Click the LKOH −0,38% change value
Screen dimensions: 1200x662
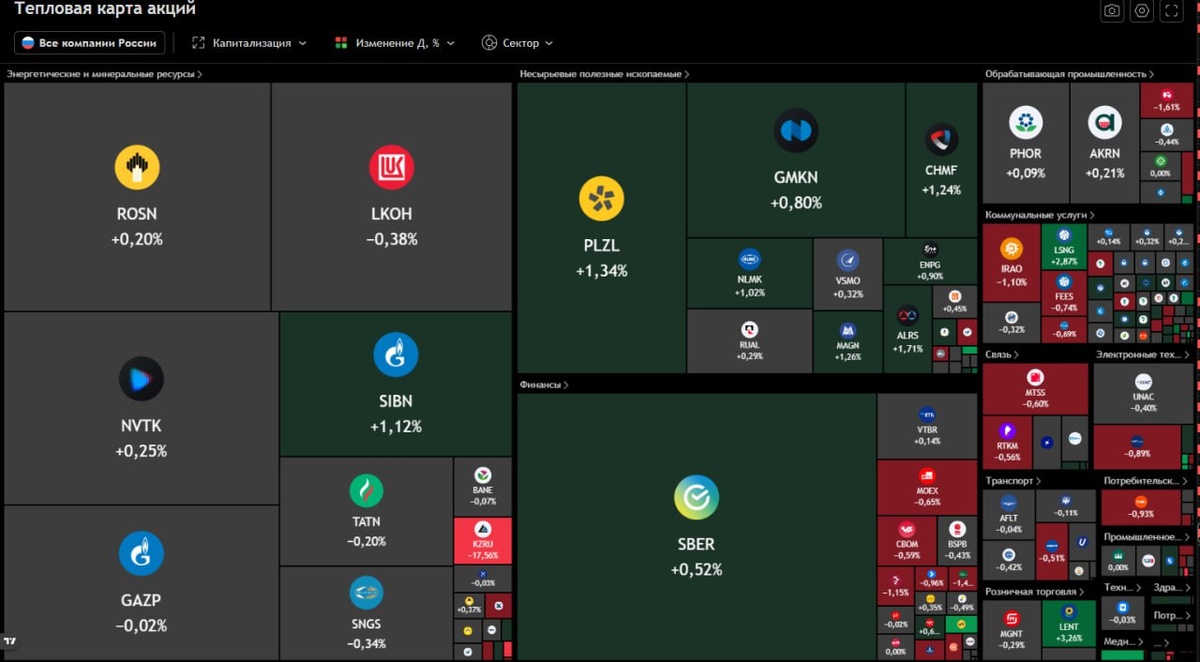tap(392, 239)
